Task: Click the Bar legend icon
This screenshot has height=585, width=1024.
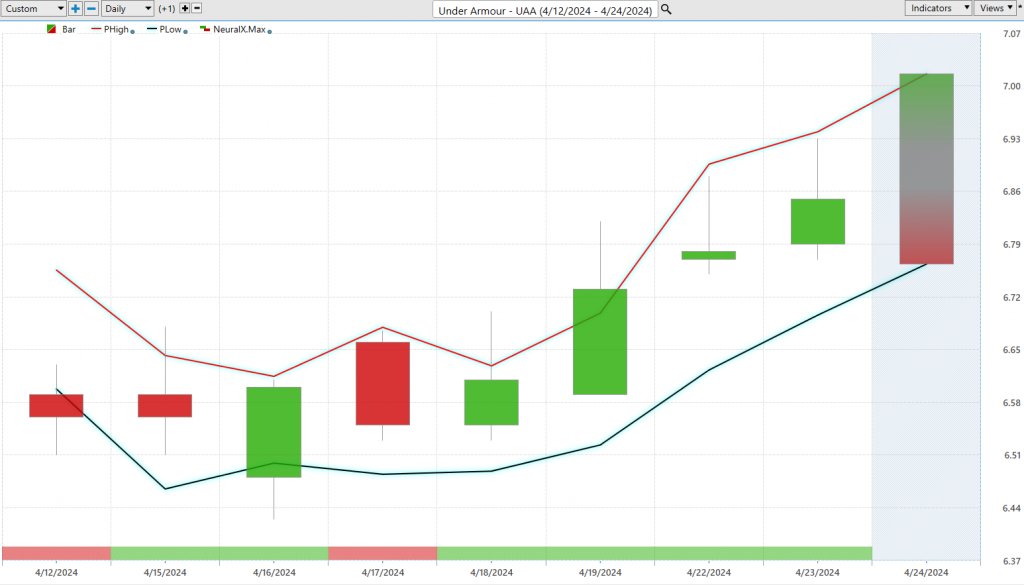Action: coord(52,29)
